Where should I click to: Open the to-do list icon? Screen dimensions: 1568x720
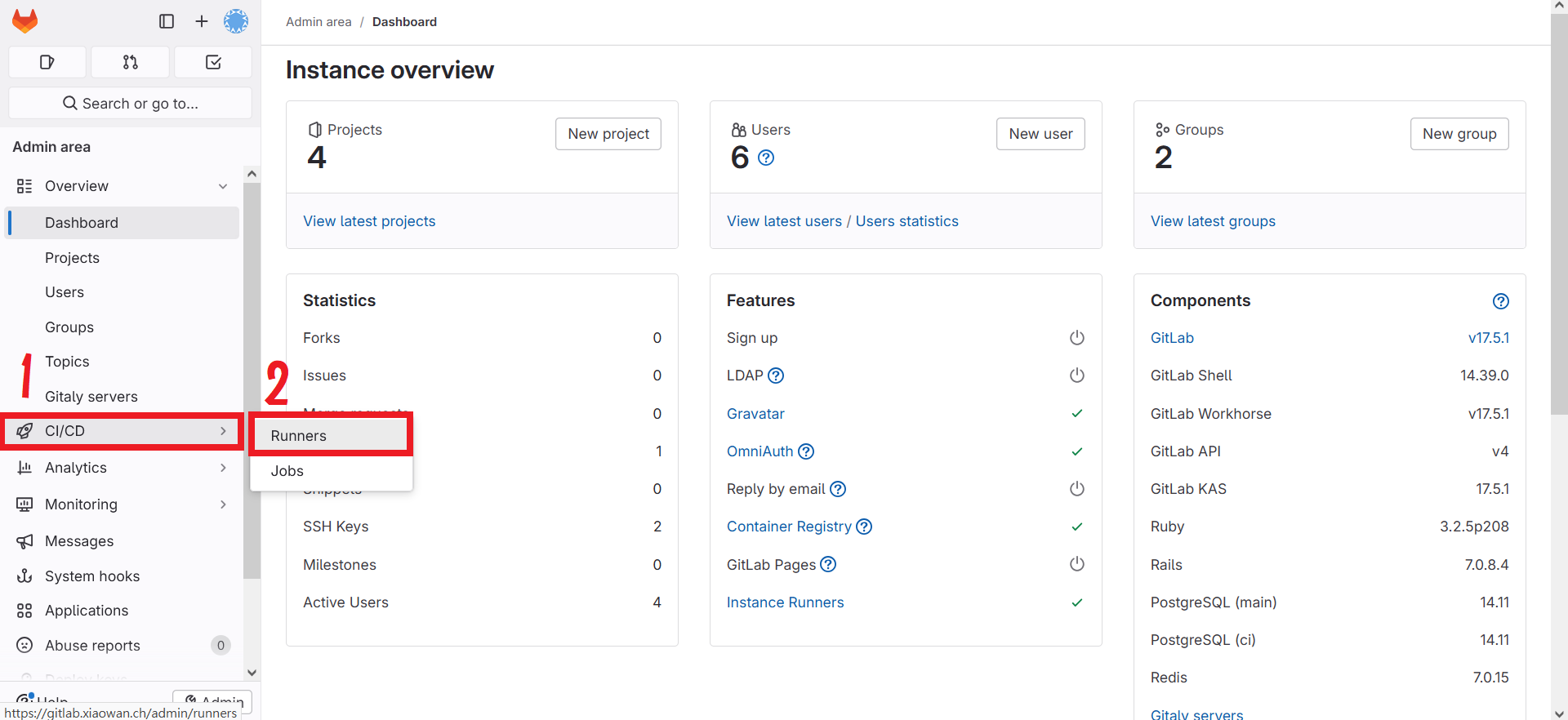click(213, 62)
